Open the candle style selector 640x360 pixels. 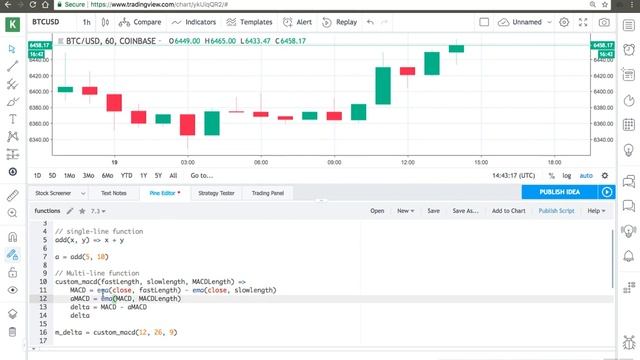click(x=105, y=22)
